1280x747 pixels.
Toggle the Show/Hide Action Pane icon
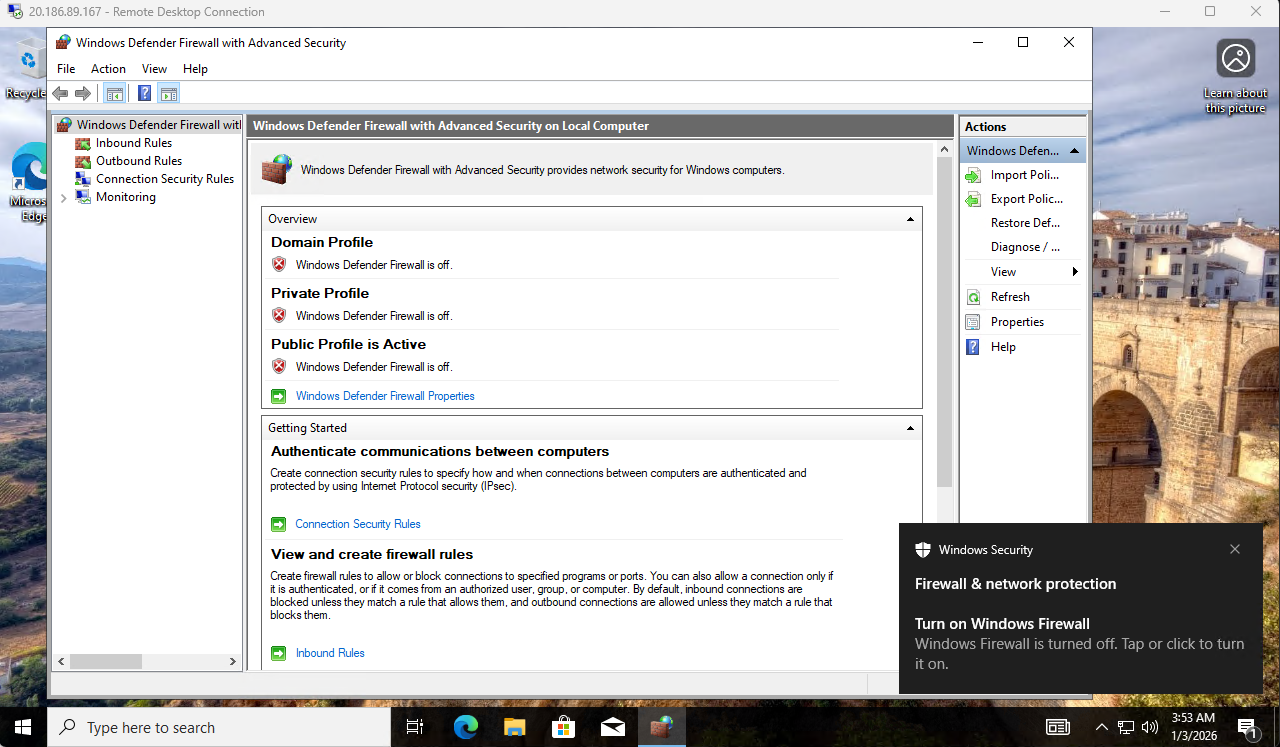pyautogui.click(x=168, y=94)
